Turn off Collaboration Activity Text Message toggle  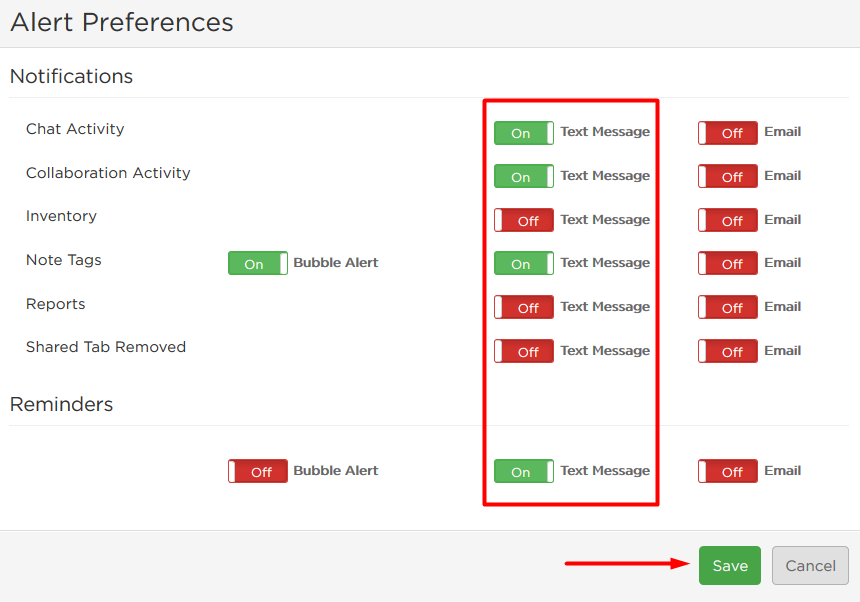tap(524, 176)
